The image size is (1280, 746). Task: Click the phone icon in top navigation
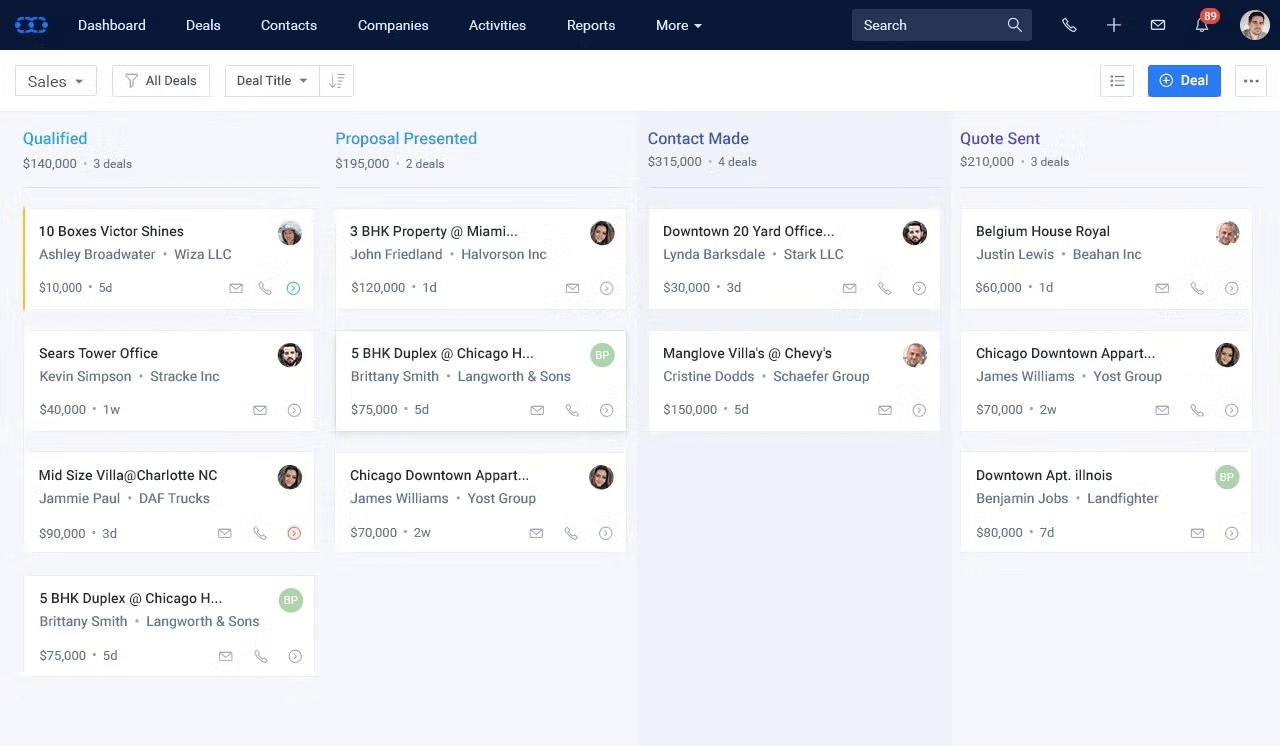1069,24
